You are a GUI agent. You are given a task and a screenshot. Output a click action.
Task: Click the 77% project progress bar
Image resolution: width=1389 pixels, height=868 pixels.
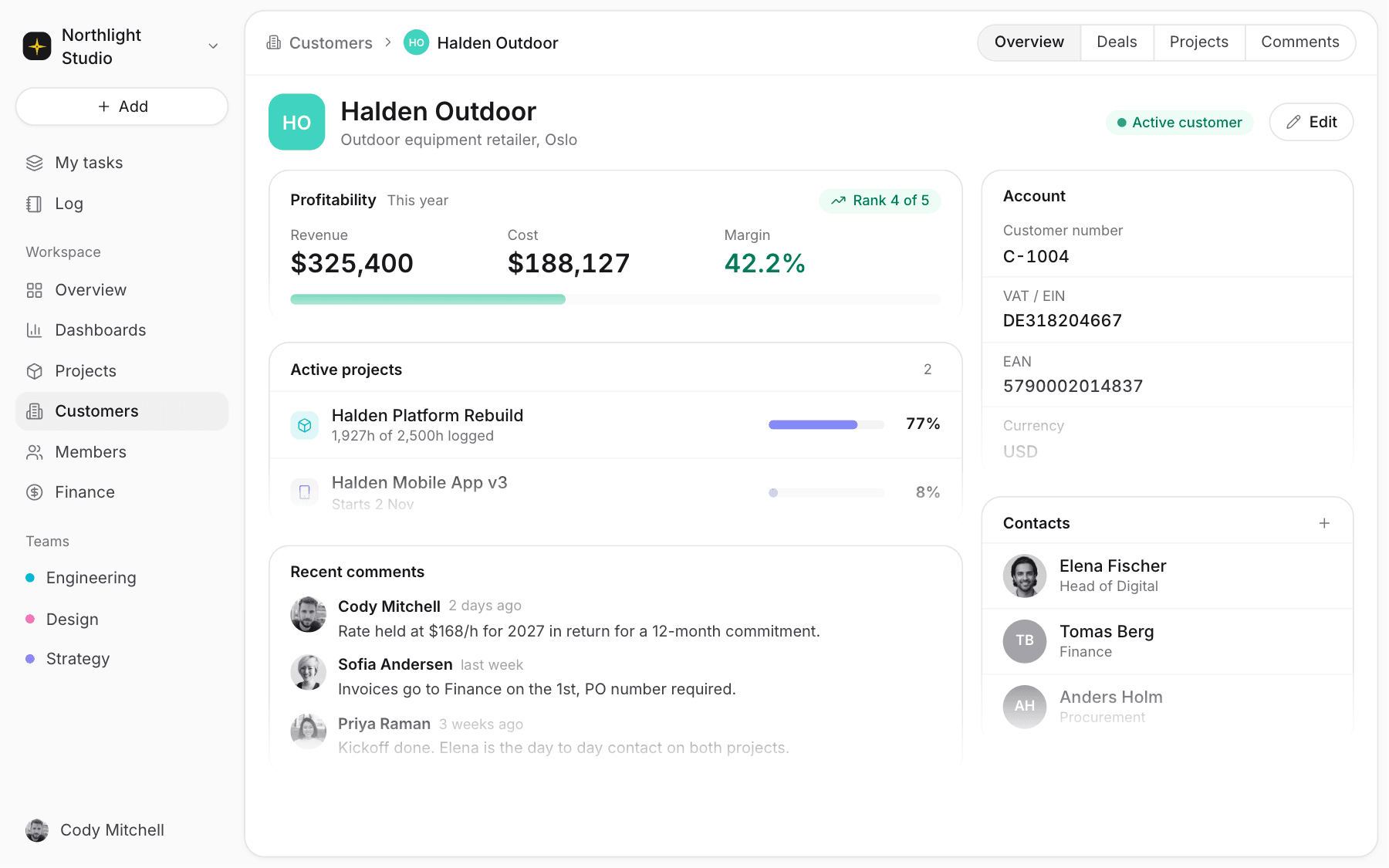pyautogui.click(x=826, y=424)
